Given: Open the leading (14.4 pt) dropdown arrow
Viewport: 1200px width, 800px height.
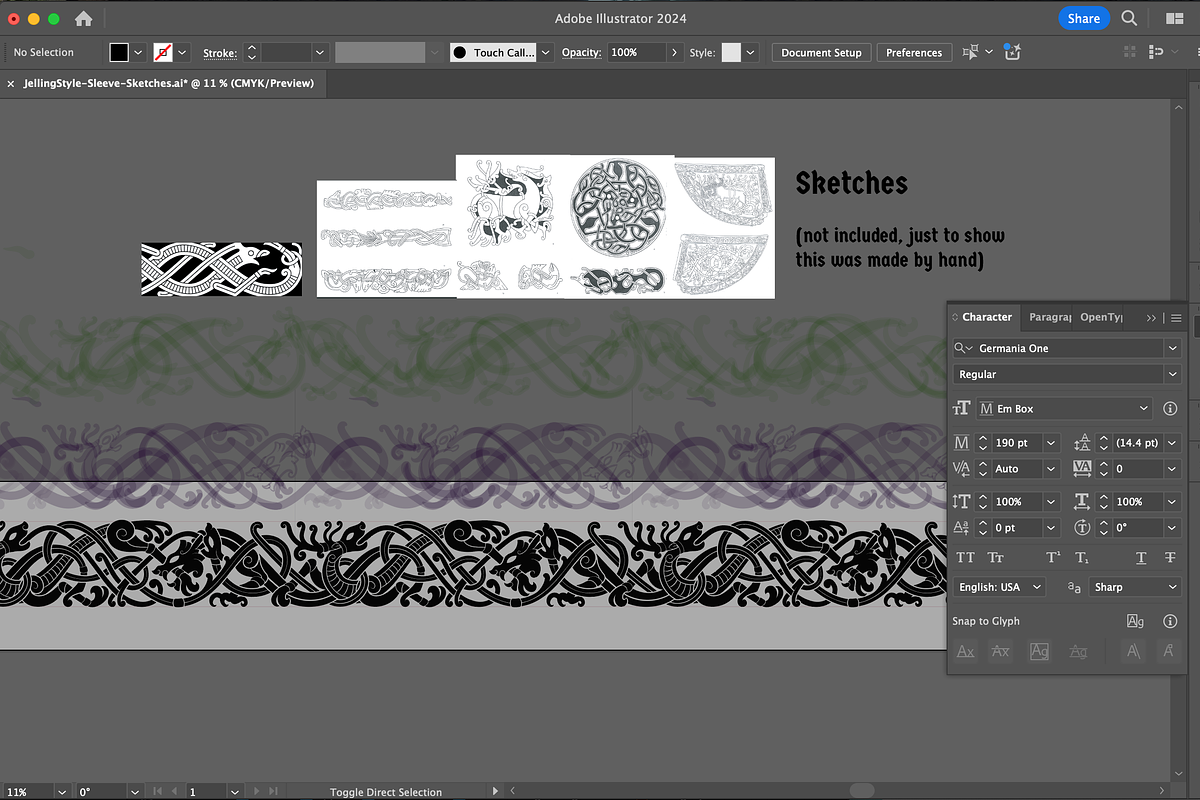Looking at the screenshot, I should point(1172,443).
